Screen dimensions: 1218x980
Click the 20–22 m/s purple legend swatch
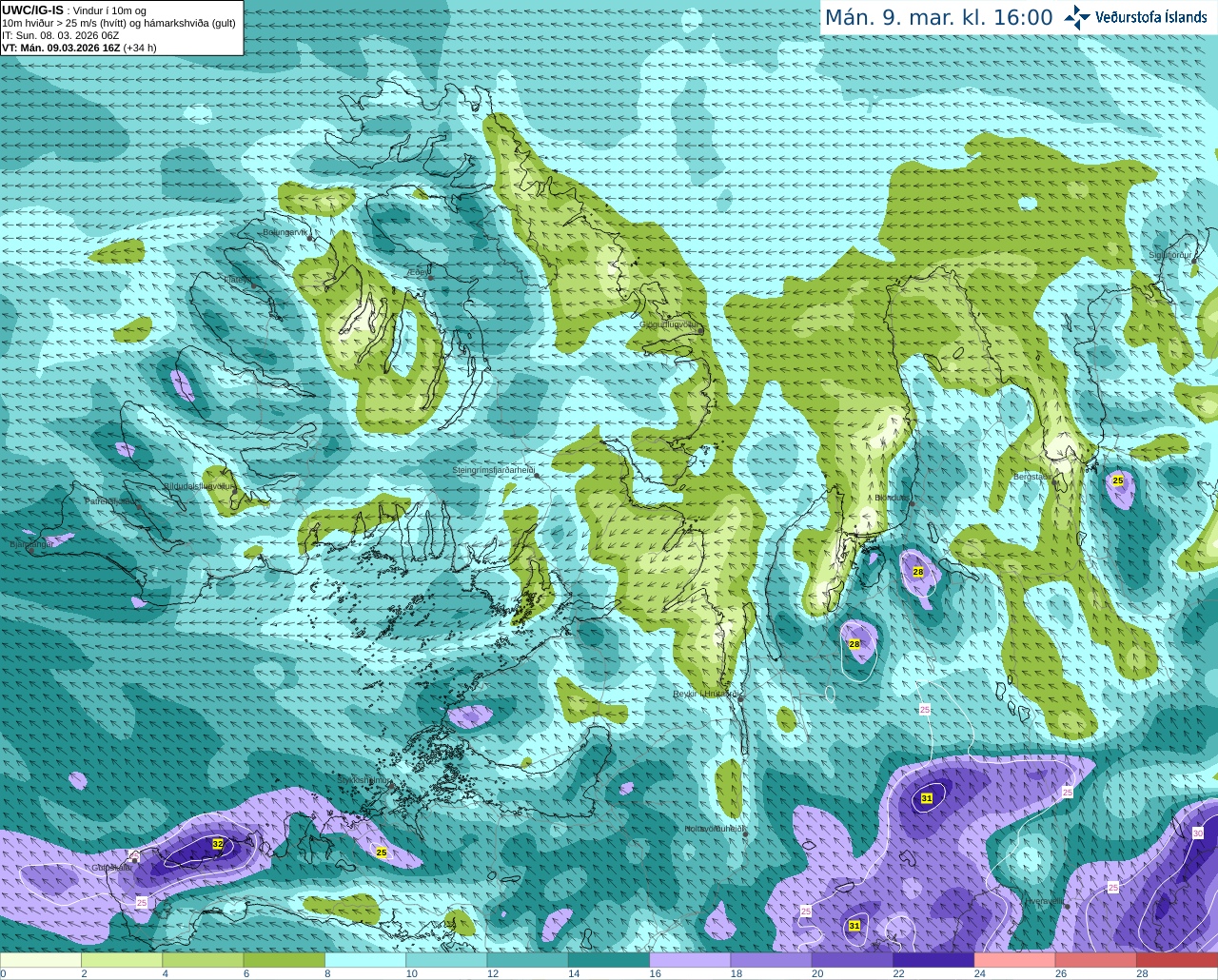pyautogui.click(x=853, y=960)
